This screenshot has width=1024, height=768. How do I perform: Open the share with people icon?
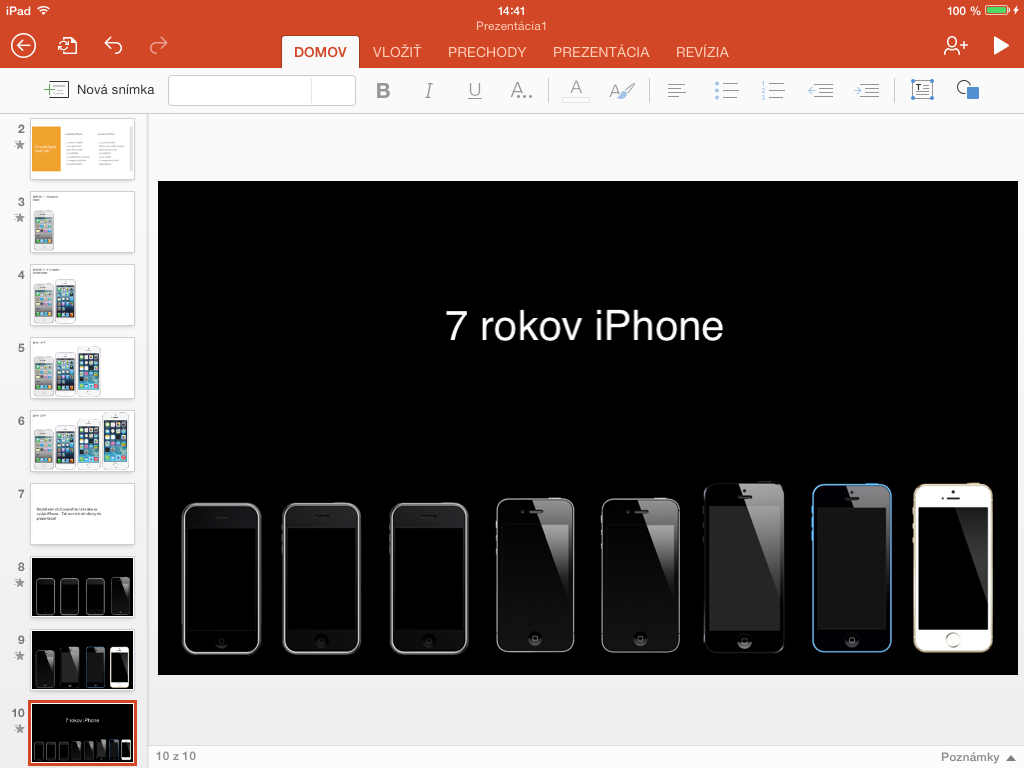pyautogui.click(x=955, y=45)
